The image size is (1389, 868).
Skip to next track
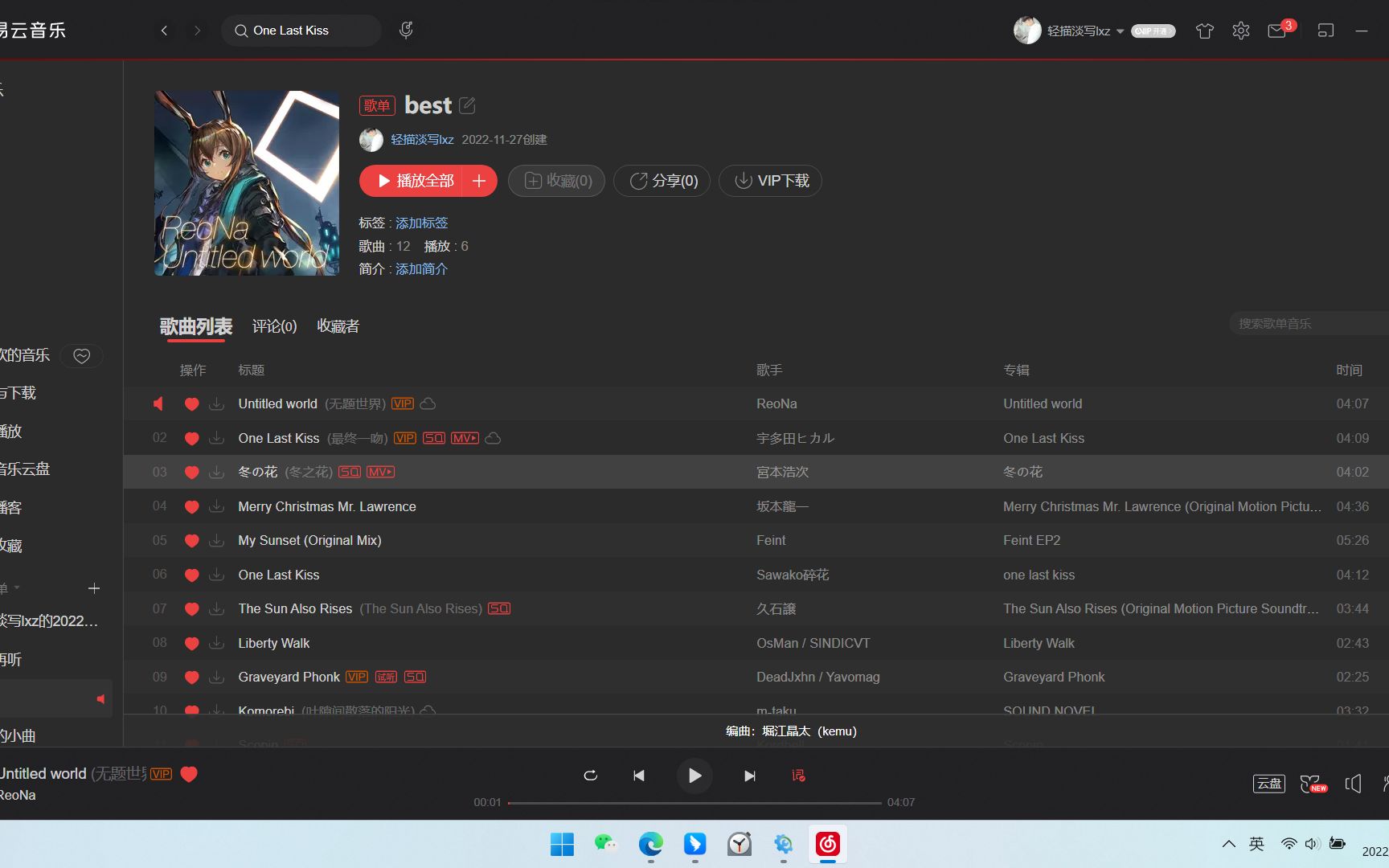749,776
